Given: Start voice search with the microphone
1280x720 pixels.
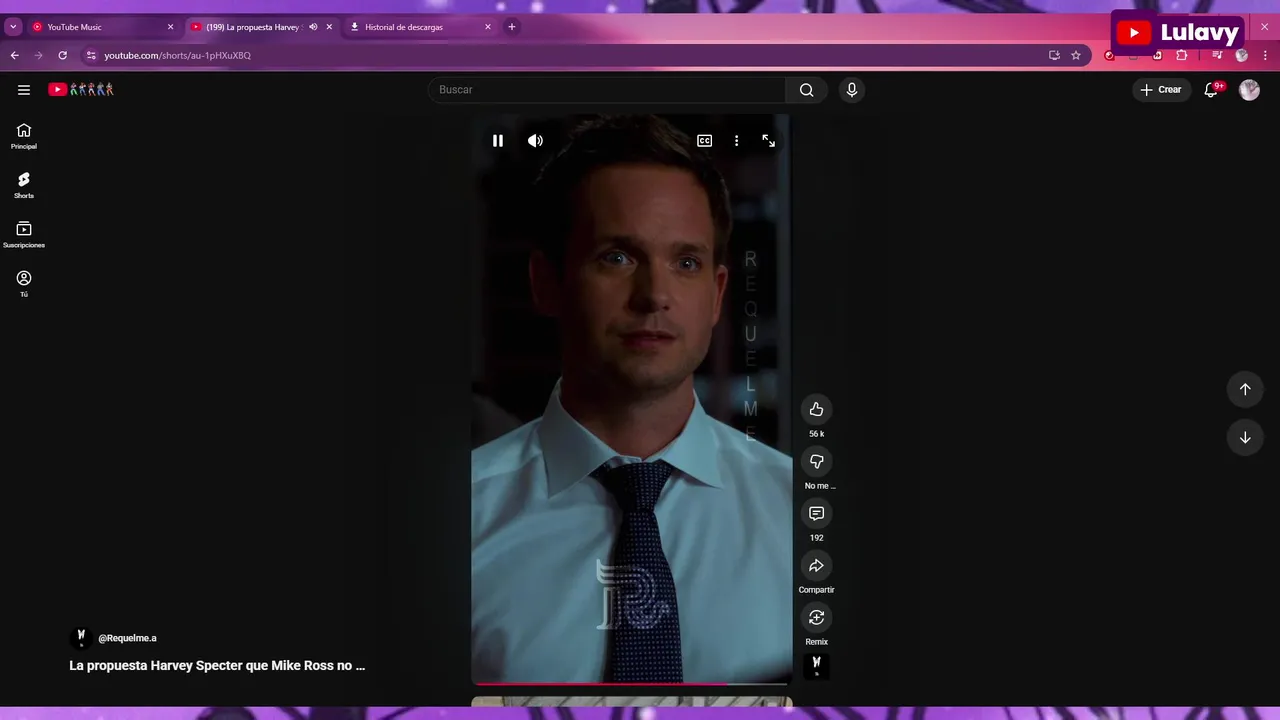Looking at the screenshot, I should point(852,90).
